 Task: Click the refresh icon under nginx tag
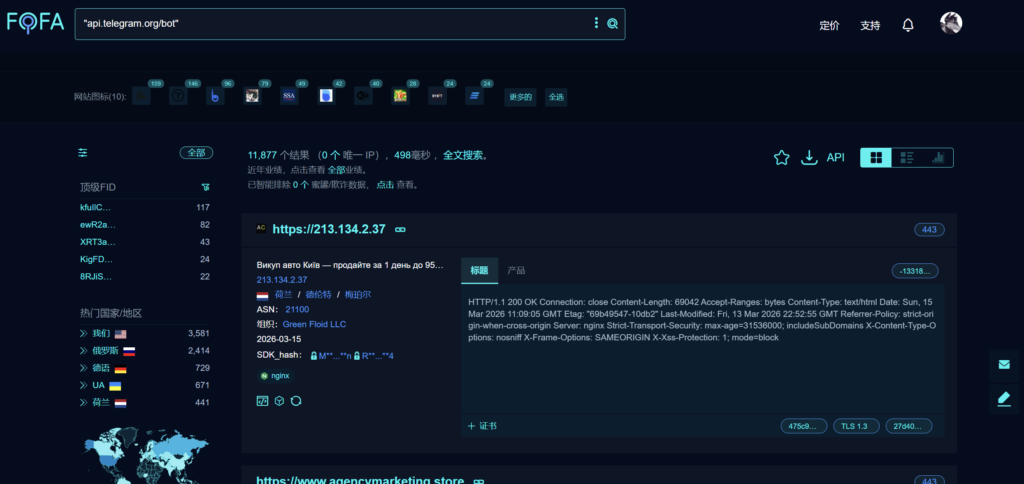296,401
